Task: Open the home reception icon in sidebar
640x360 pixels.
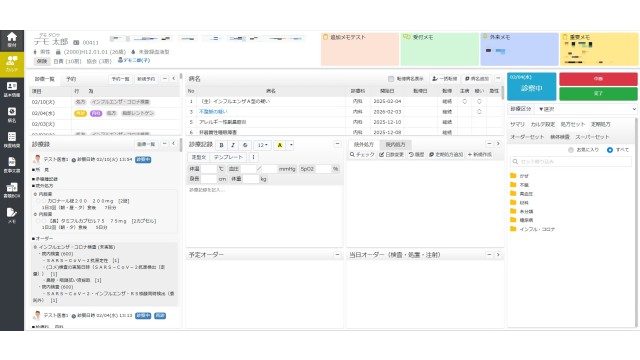Action: (x=12, y=40)
